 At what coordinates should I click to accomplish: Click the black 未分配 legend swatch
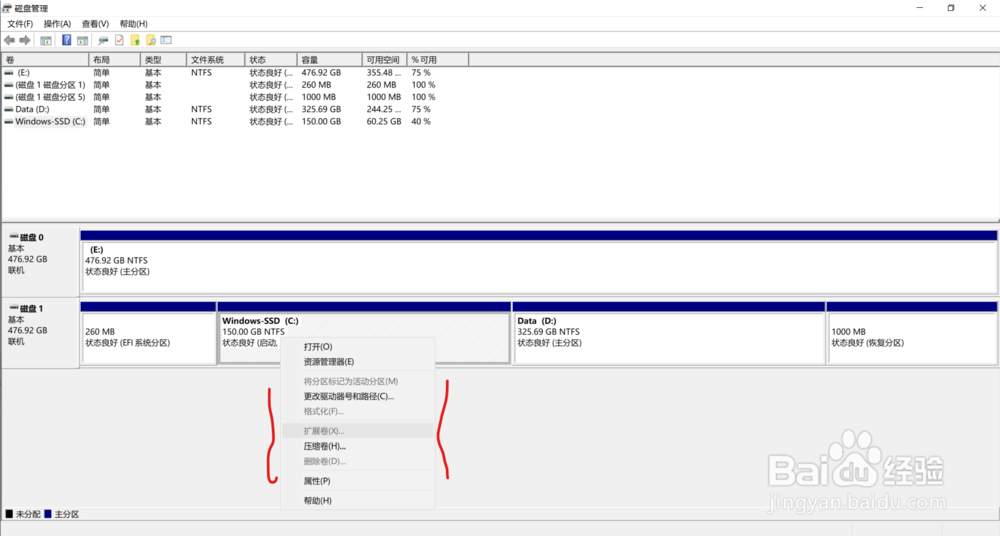(9, 514)
